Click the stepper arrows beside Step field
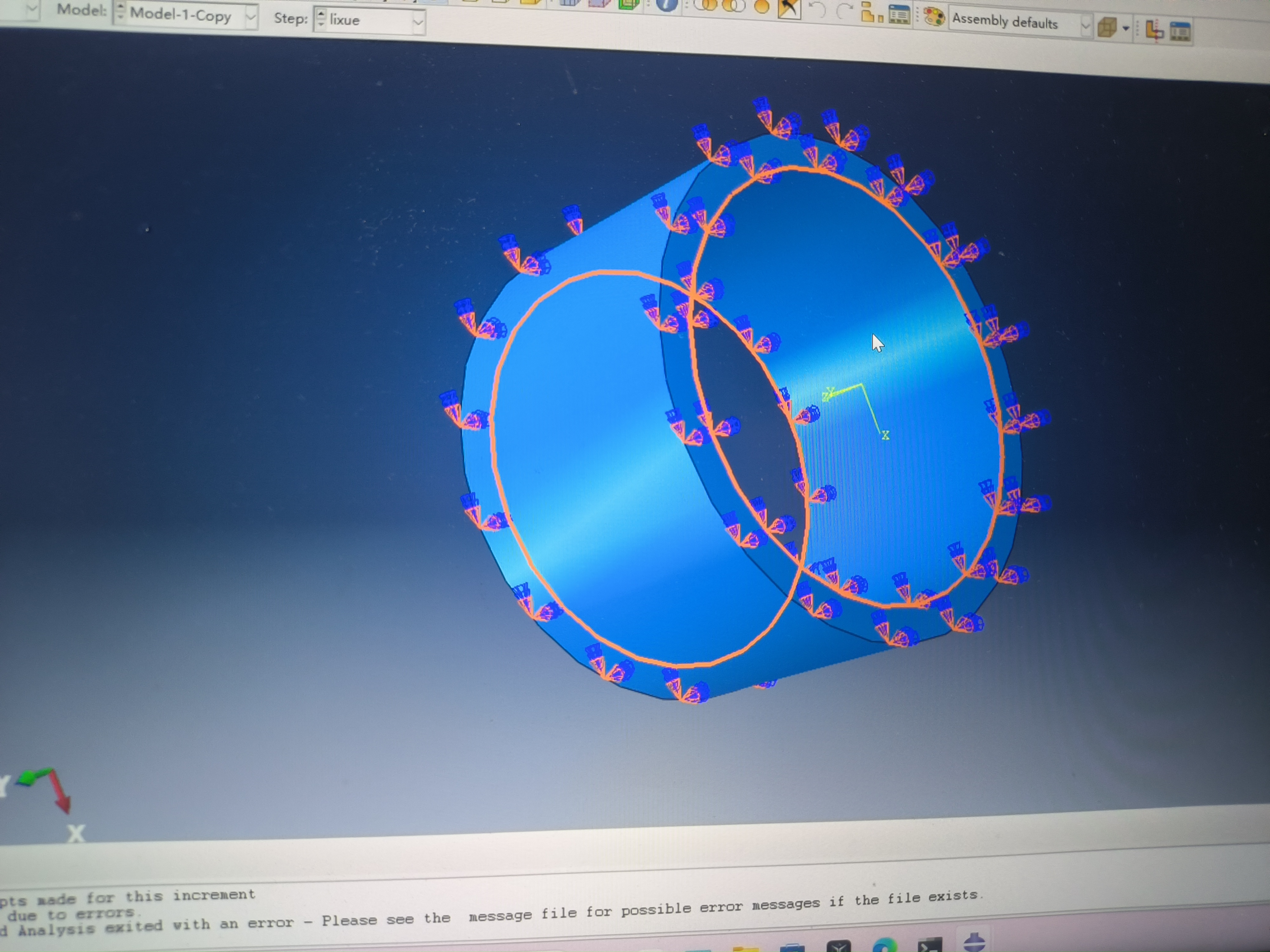The height and width of the screenshot is (952, 1270). (x=321, y=19)
